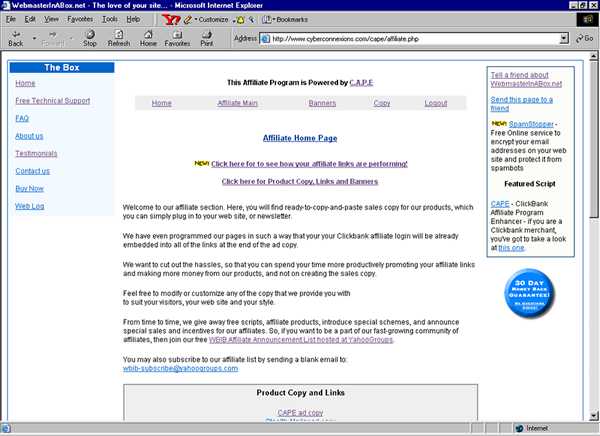Click the yellow icon after Customize
600x436 pixels.
coord(240,20)
